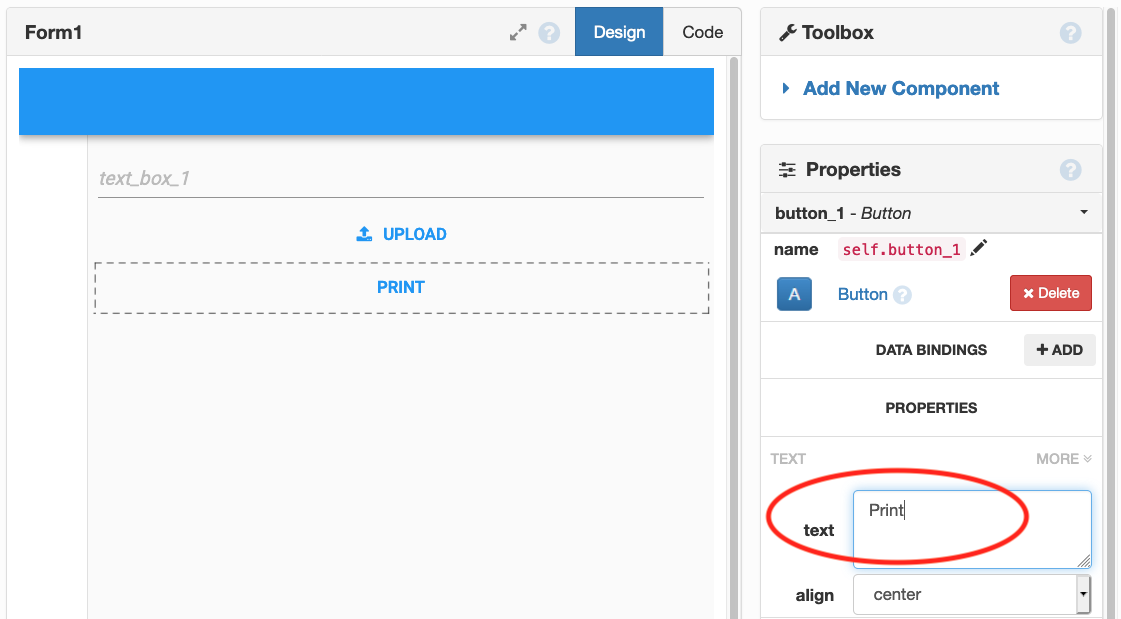Click the Properties panel help icon
The image size is (1121, 619).
point(1071,169)
